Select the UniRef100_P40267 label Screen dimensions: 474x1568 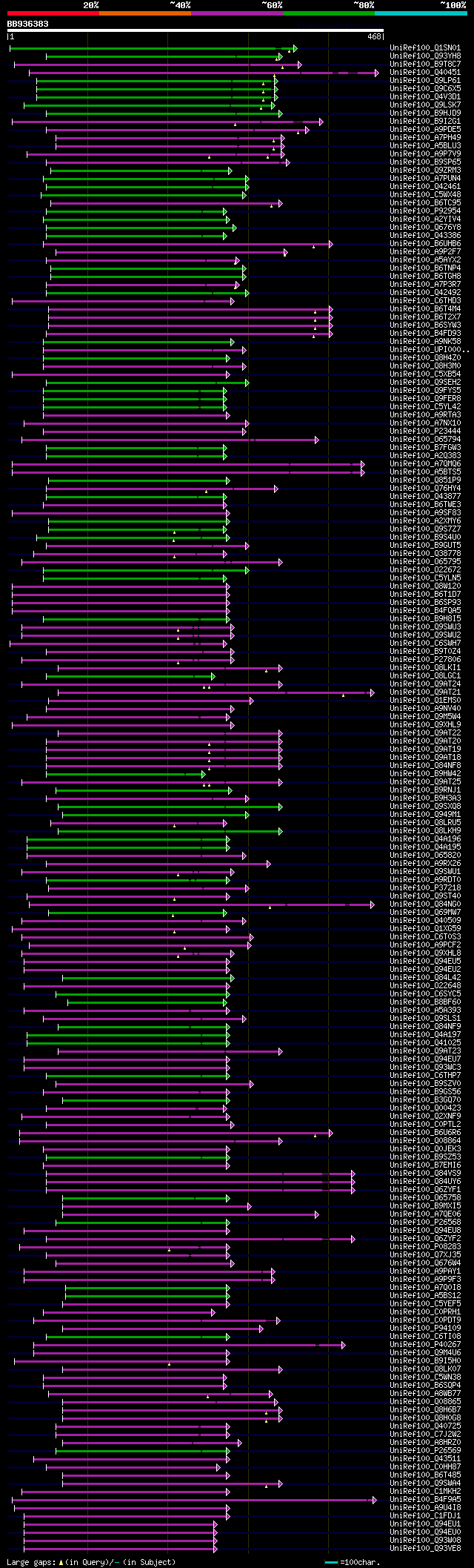point(425,1345)
